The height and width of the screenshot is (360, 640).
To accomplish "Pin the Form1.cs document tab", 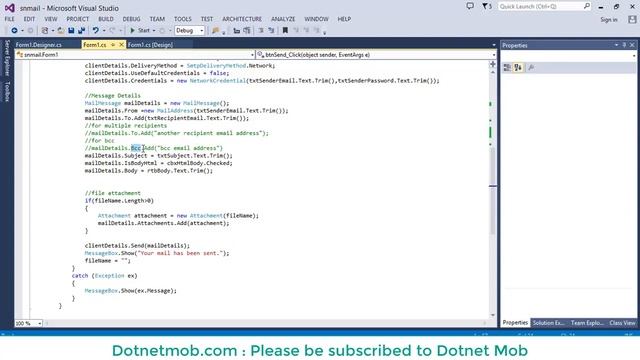I will (113, 45).
